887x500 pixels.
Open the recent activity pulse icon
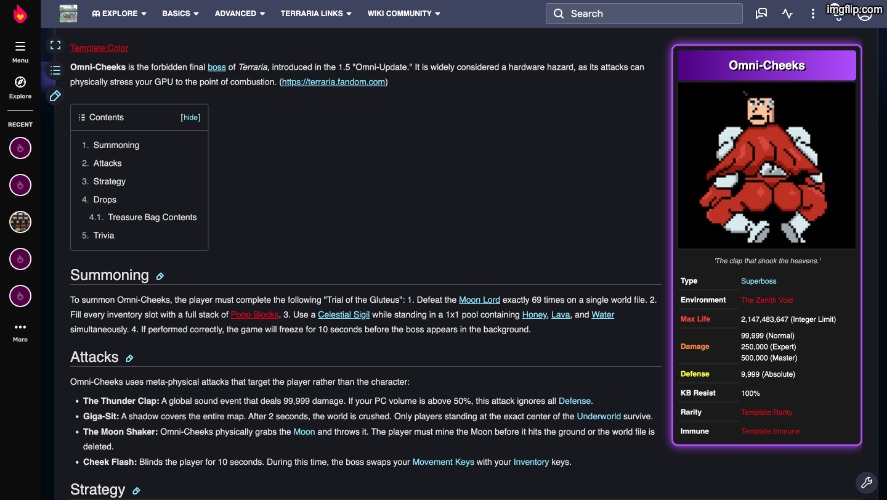(787, 14)
